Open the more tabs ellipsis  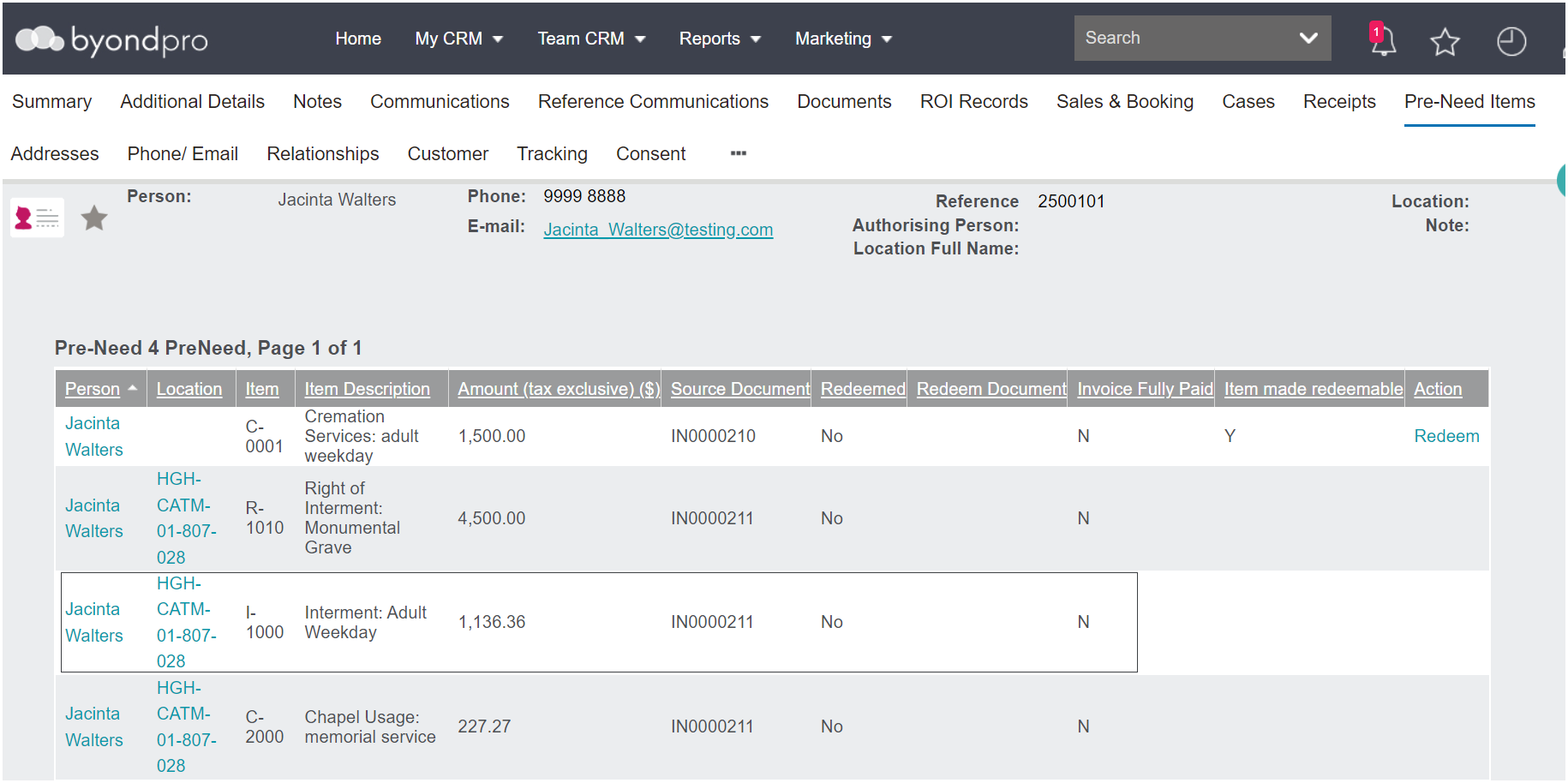pos(739,153)
